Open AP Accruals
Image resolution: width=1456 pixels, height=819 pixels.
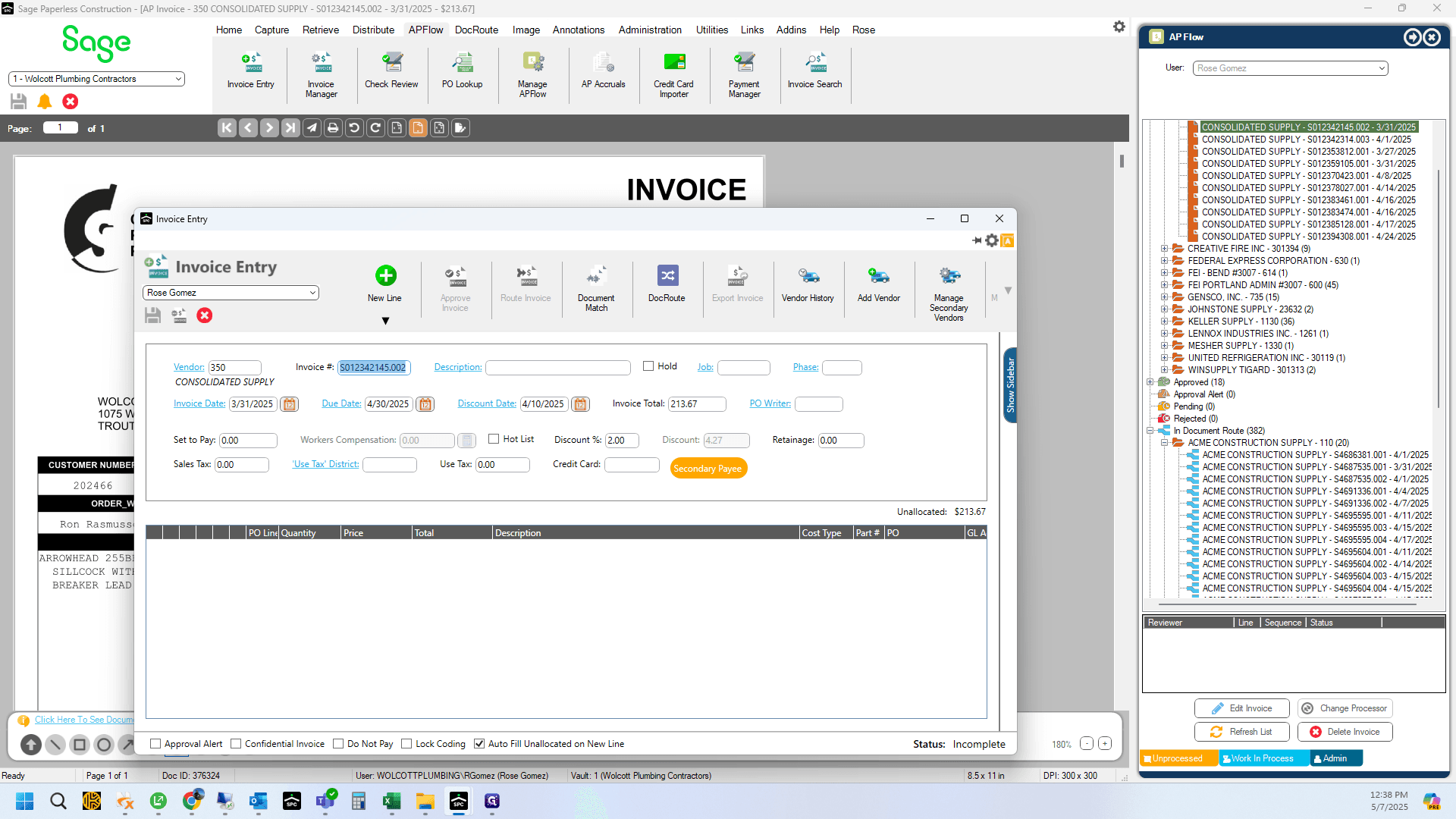tap(603, 71)
